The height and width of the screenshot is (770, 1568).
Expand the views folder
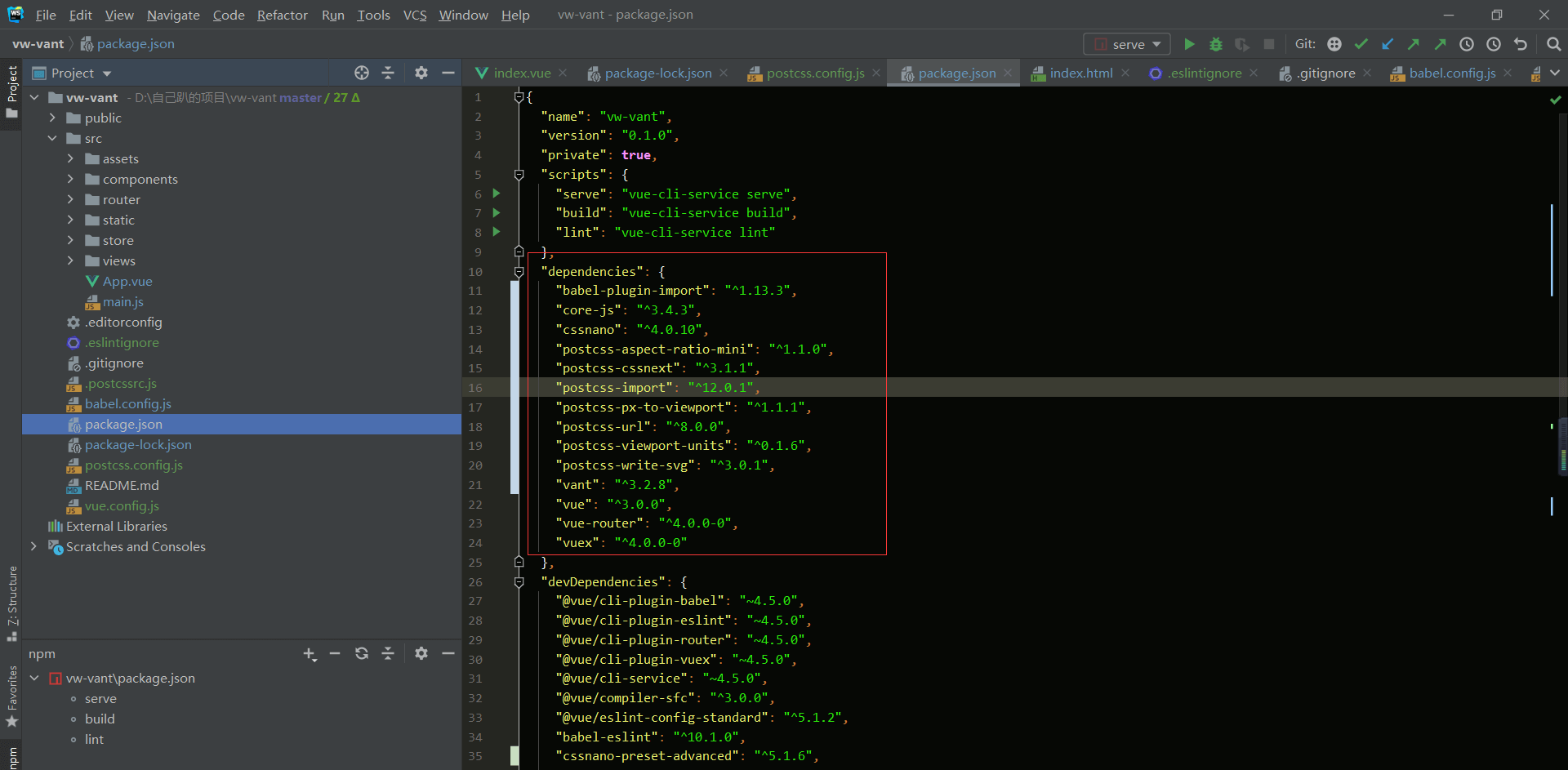click(x=70, y=260)
